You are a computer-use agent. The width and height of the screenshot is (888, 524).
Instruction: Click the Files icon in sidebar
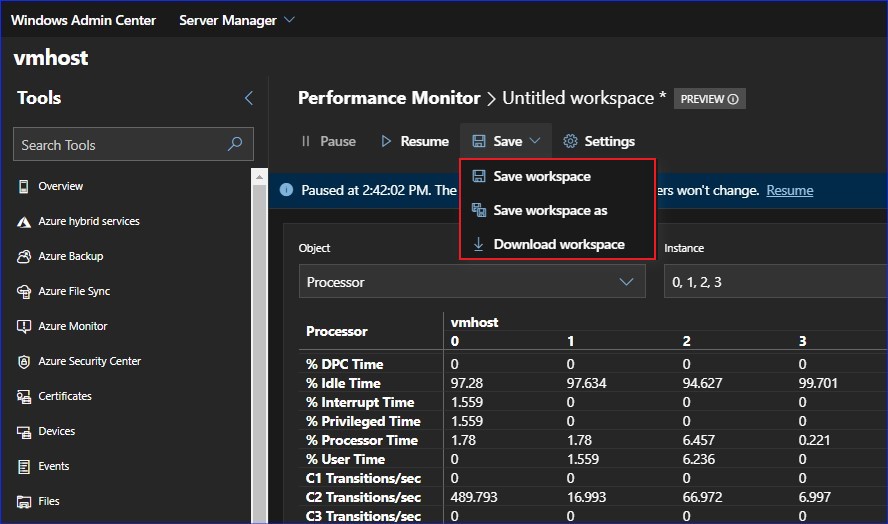pos(24,502)
